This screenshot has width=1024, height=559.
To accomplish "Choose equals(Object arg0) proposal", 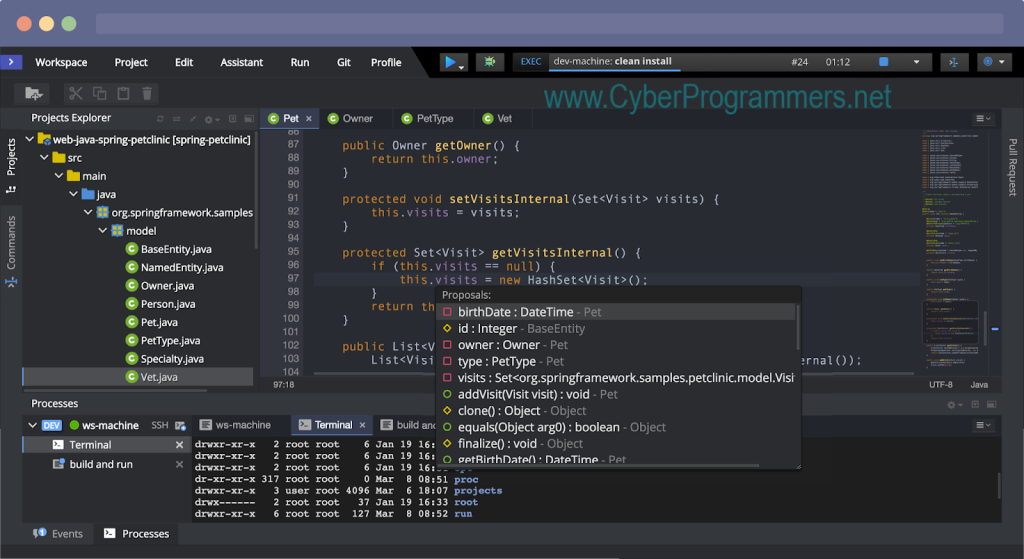I will pyautogui.click(x=617, y=427).
